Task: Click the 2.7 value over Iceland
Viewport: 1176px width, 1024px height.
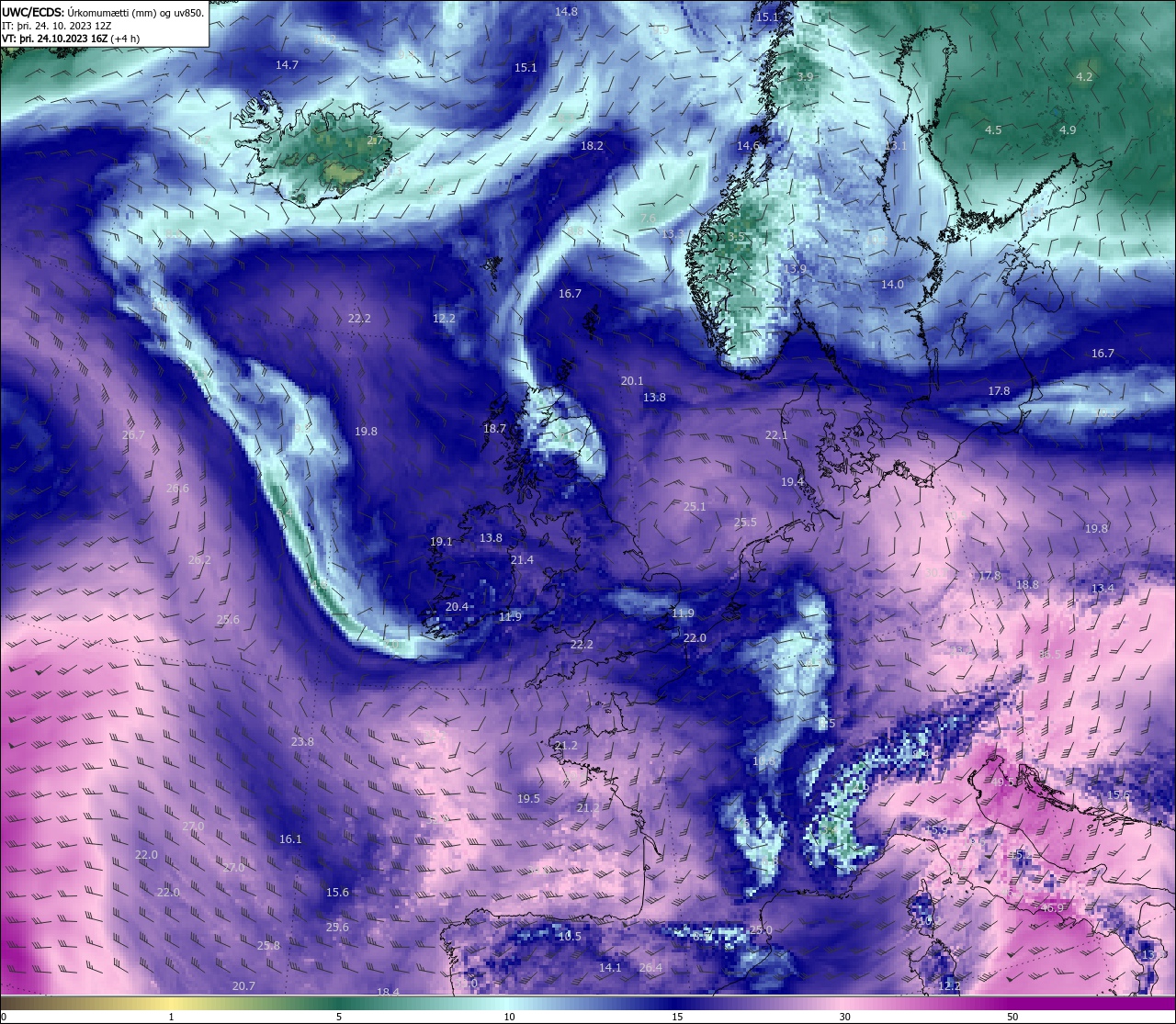Action: tap(375, 141)
